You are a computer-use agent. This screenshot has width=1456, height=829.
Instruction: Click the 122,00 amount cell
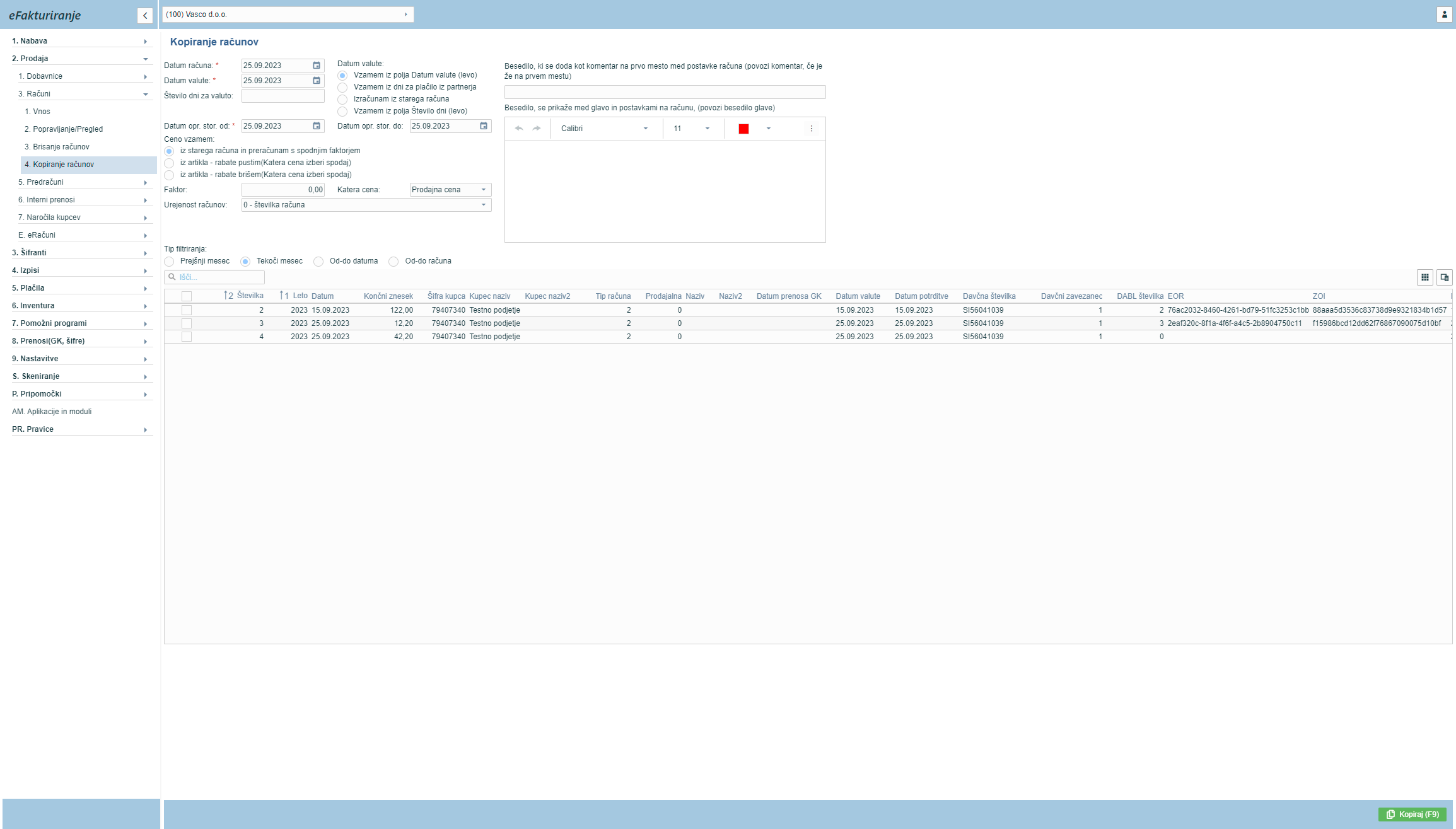point(401,310)
